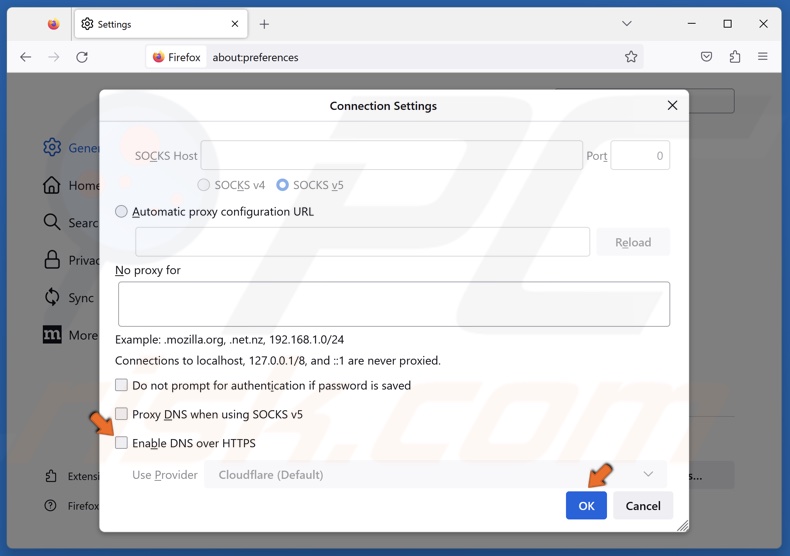Confirm with the OK button

click(586, 506)
